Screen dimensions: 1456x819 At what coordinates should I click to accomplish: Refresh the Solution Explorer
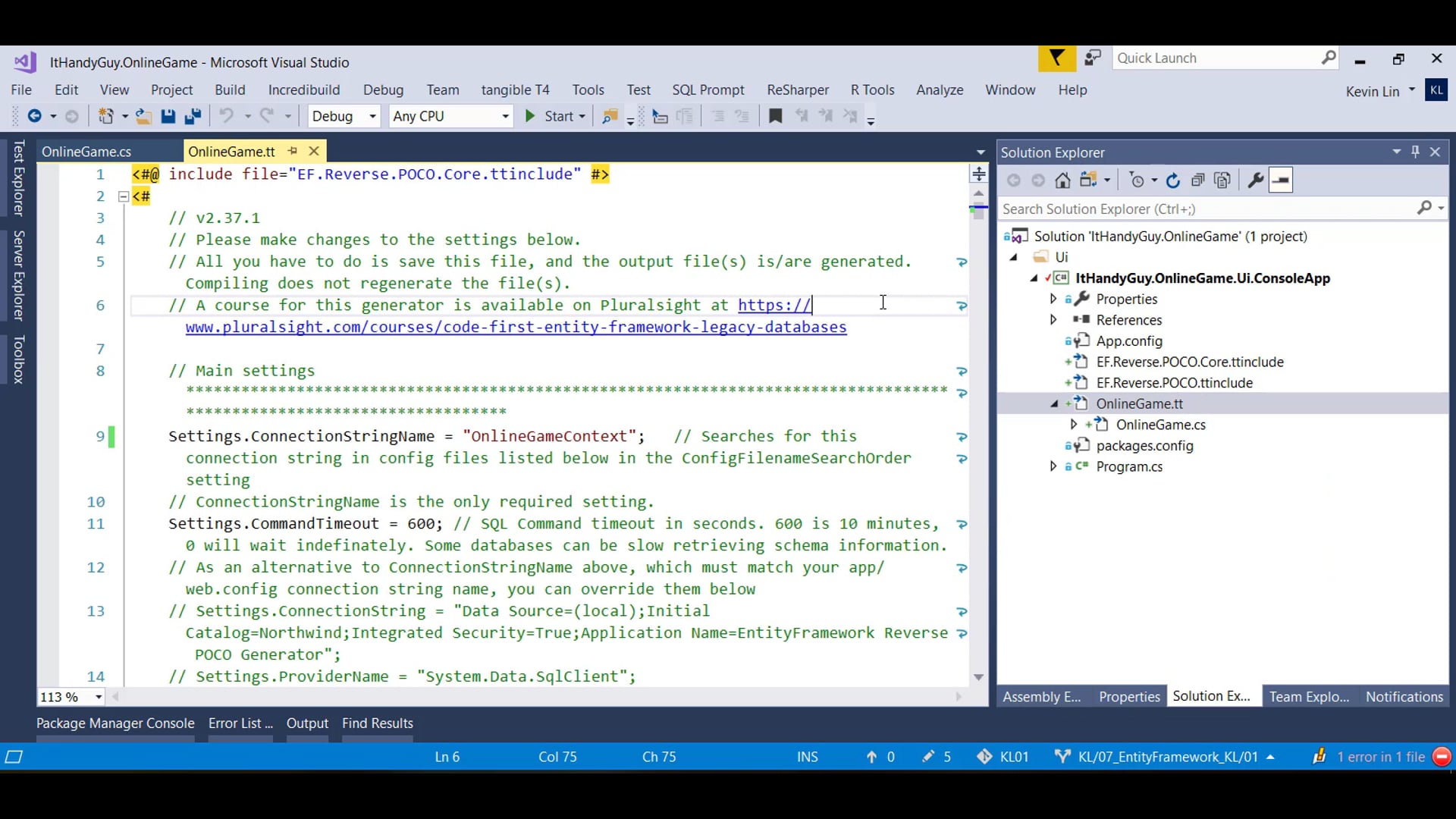click(x=1173, y=180)
